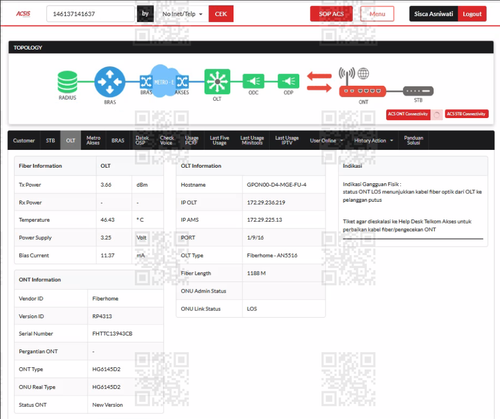Open the Last Usage IPTV tab

pyautogui.click(x=287, y=140)
